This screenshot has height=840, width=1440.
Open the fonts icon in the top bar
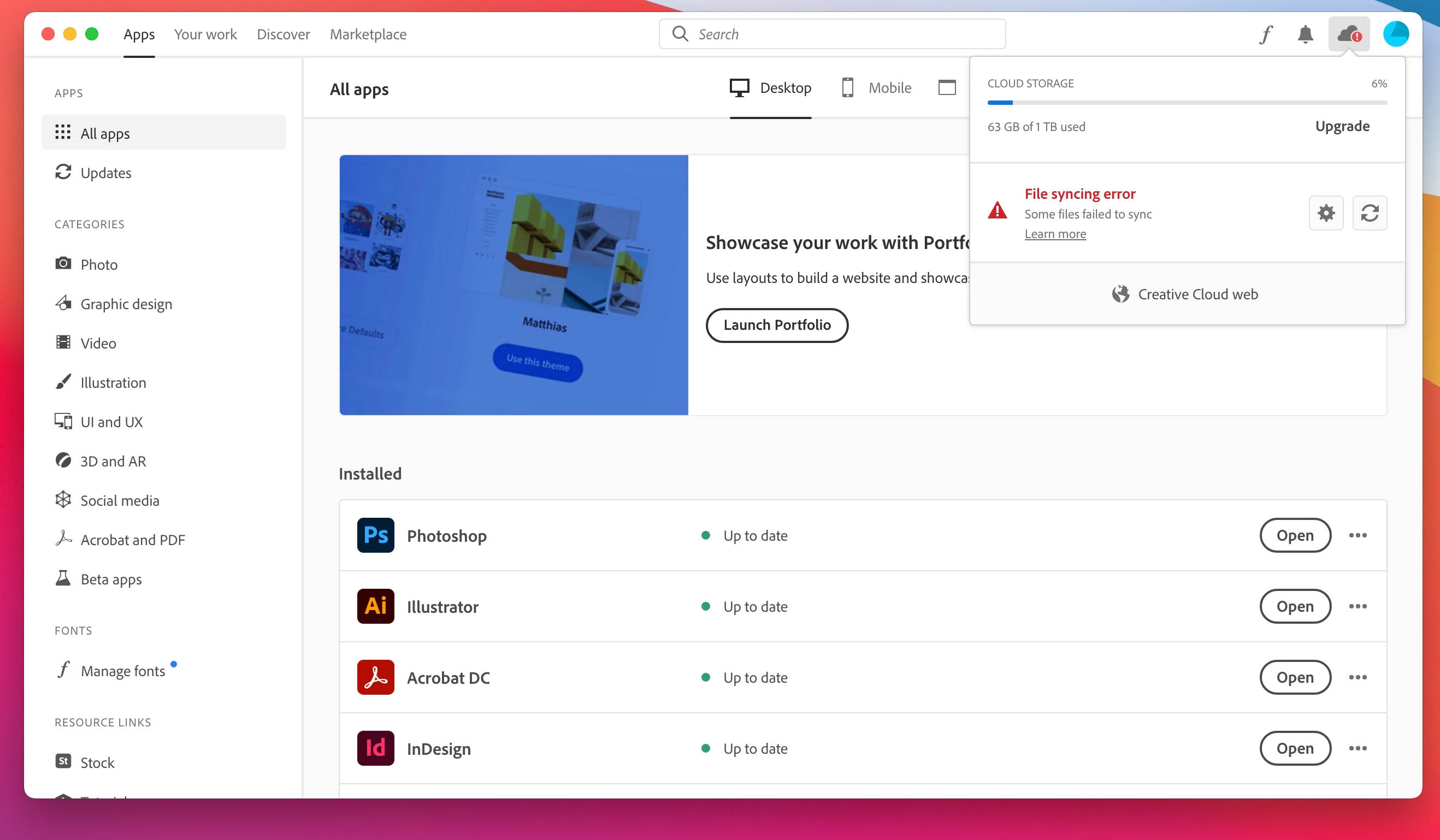(x=1266, y=34)
